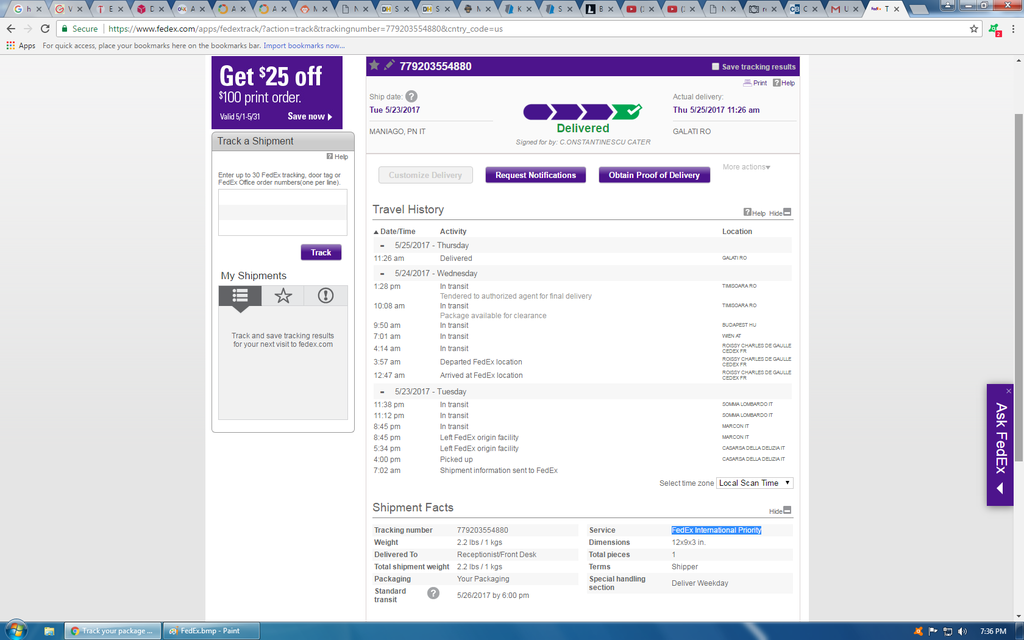Select the starred favorites tab in My Shipments
This screenshot has width=1024, height=640.
point(283,296)
